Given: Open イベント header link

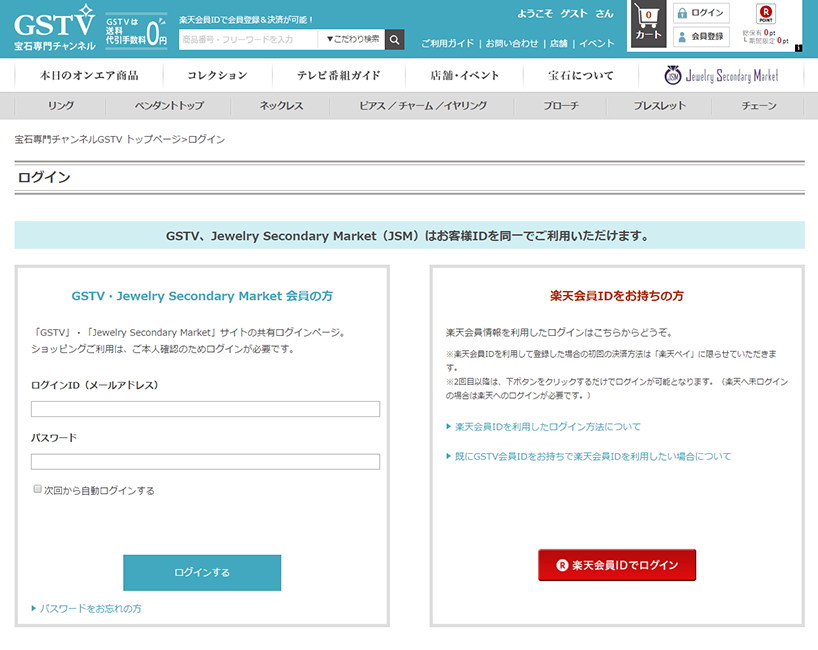Looking at the screenshot, I should pyautogui.click(x=596, y=43).
